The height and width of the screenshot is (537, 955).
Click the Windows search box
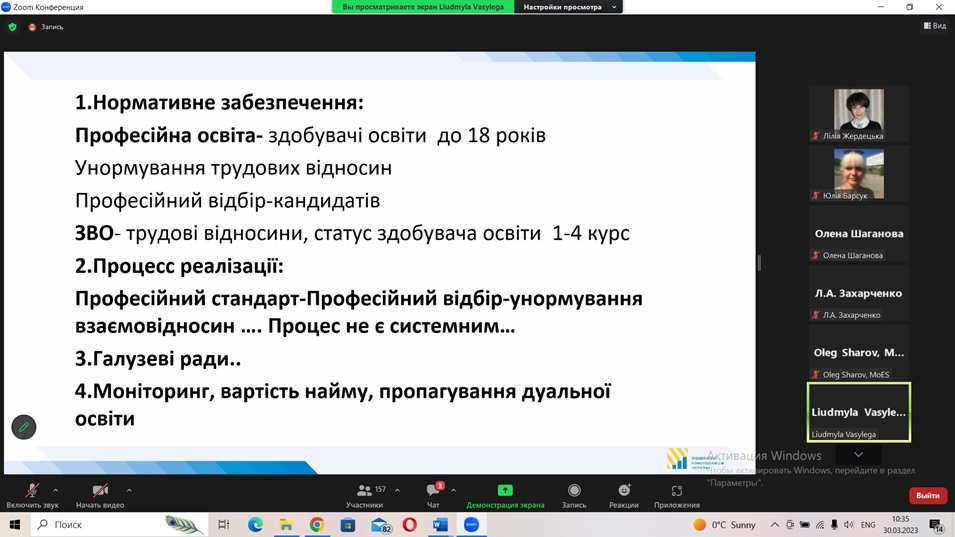click(119, 524)
